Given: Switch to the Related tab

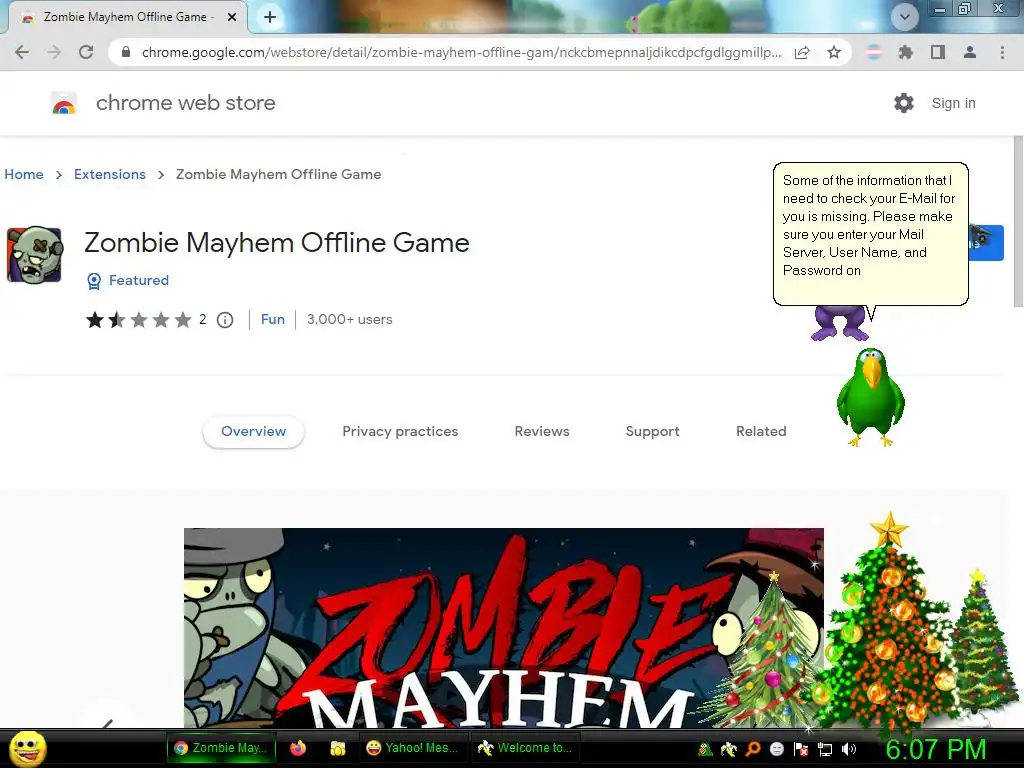Looking at the screenshot, I should click(x=761, y=432).
